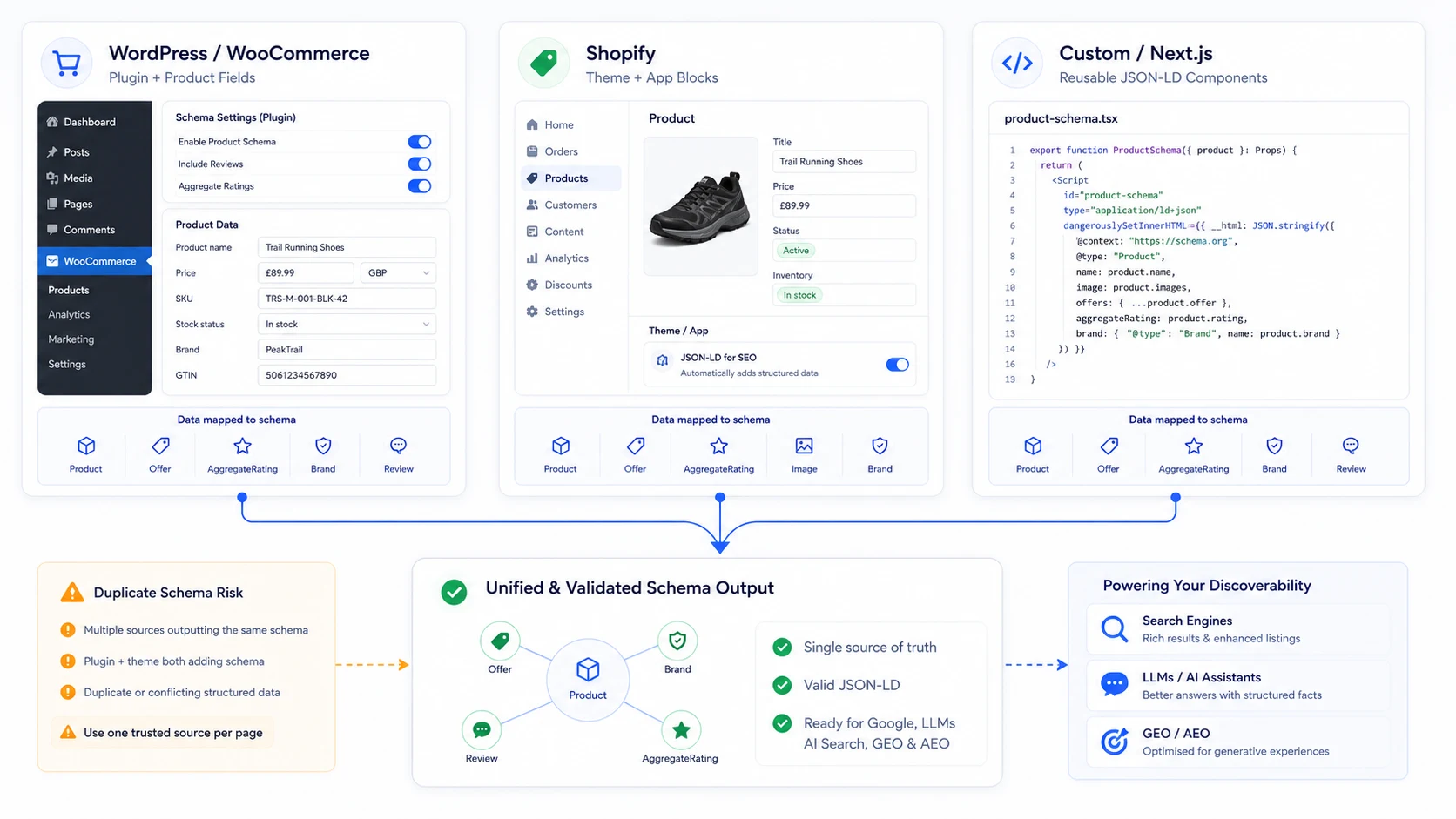
Task: Click WordPress panel Product cube icon
Action: 86,446
